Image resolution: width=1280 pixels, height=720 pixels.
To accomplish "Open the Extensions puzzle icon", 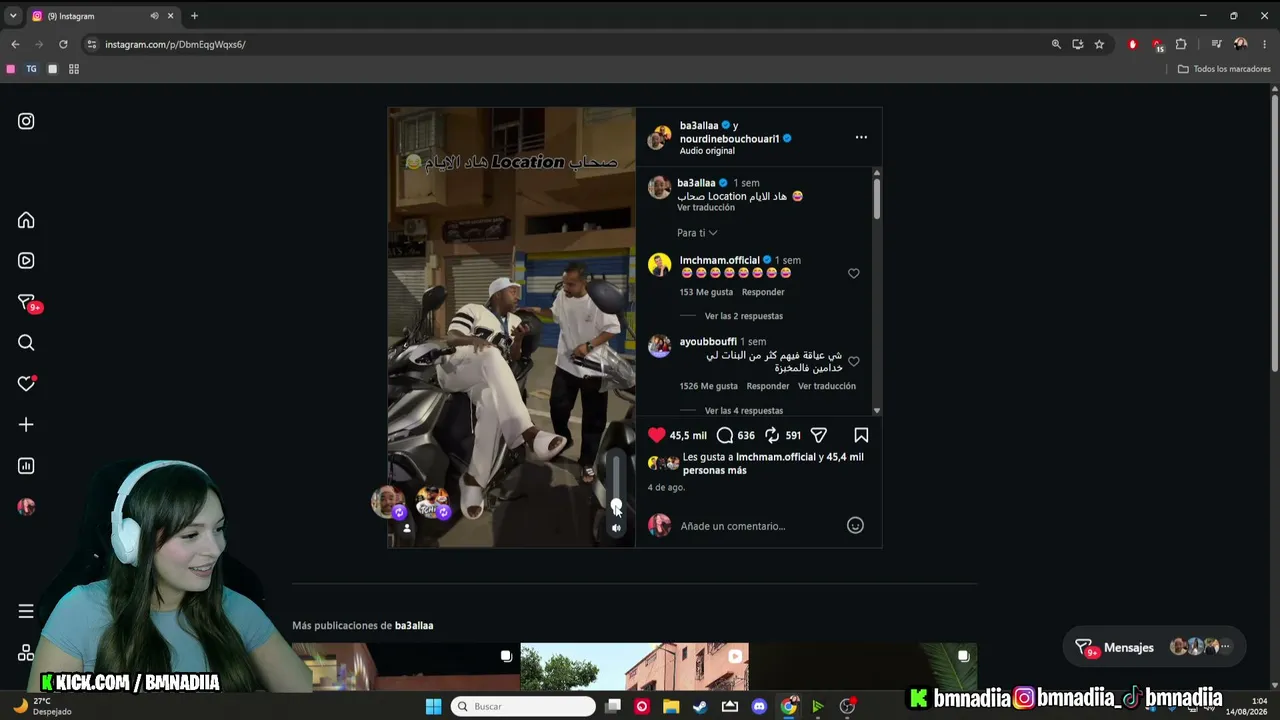I will (1181, 44).
